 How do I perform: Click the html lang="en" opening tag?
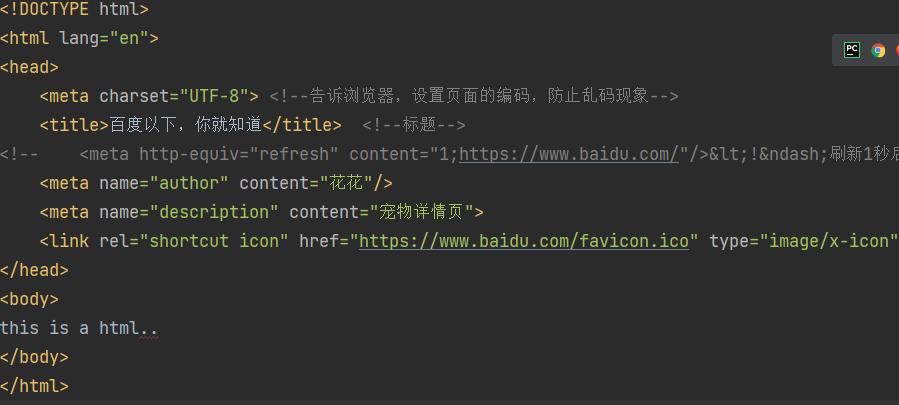tap(79, 39)
